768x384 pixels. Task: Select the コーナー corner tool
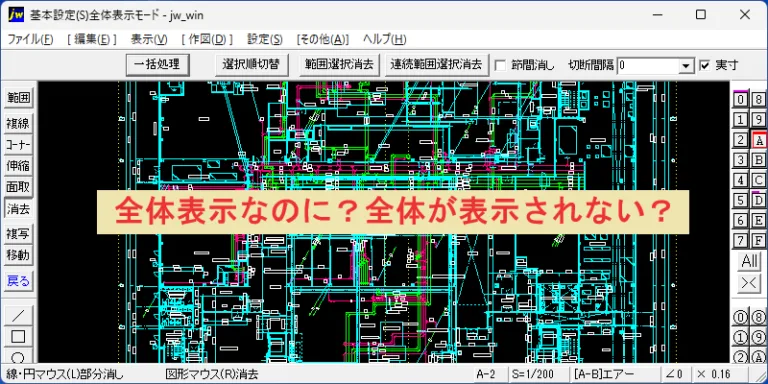click(18, 145)
